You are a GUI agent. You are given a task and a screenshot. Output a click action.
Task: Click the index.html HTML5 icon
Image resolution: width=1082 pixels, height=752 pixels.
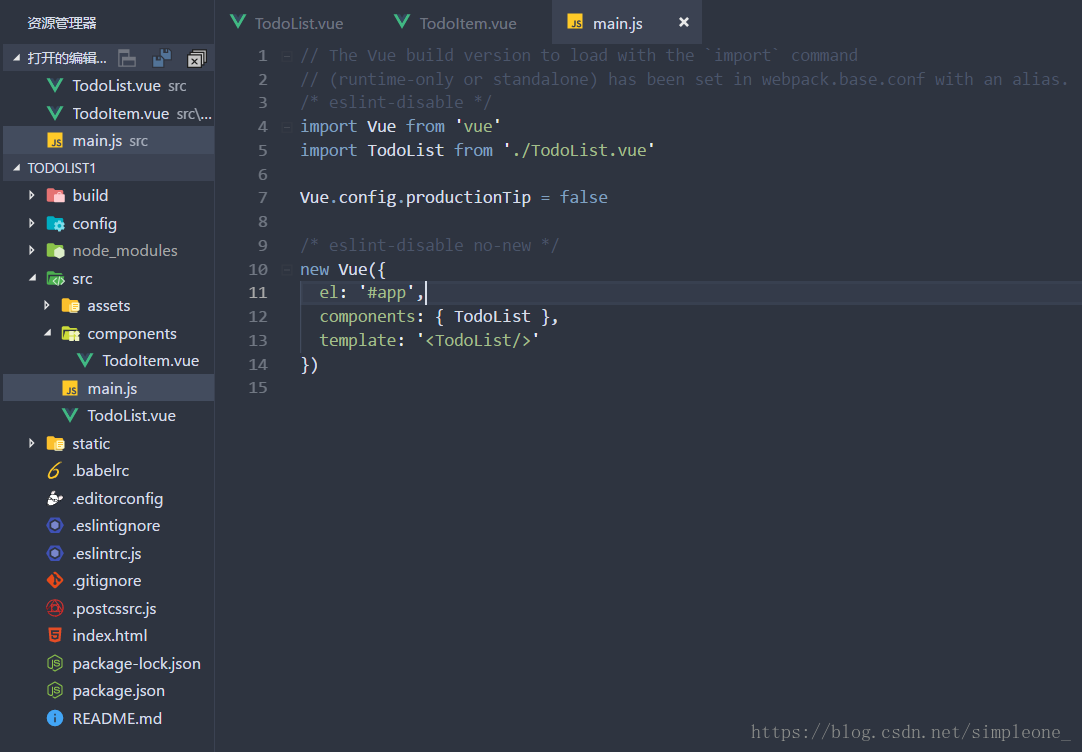point(55,635)
